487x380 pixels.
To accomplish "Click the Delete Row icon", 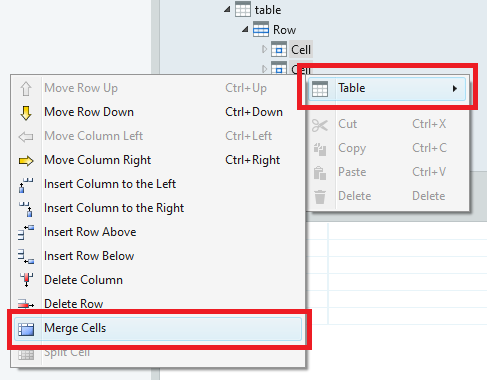I will pyautogui.click(x=26, y=304).
